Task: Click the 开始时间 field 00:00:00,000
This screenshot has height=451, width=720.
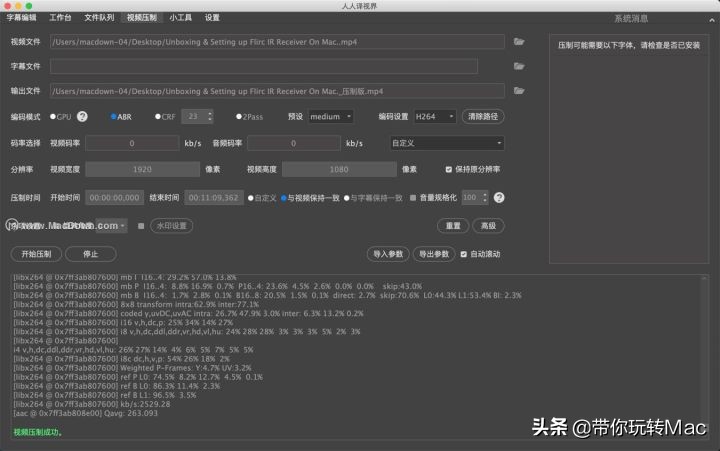Action: [x=114, y=198]
